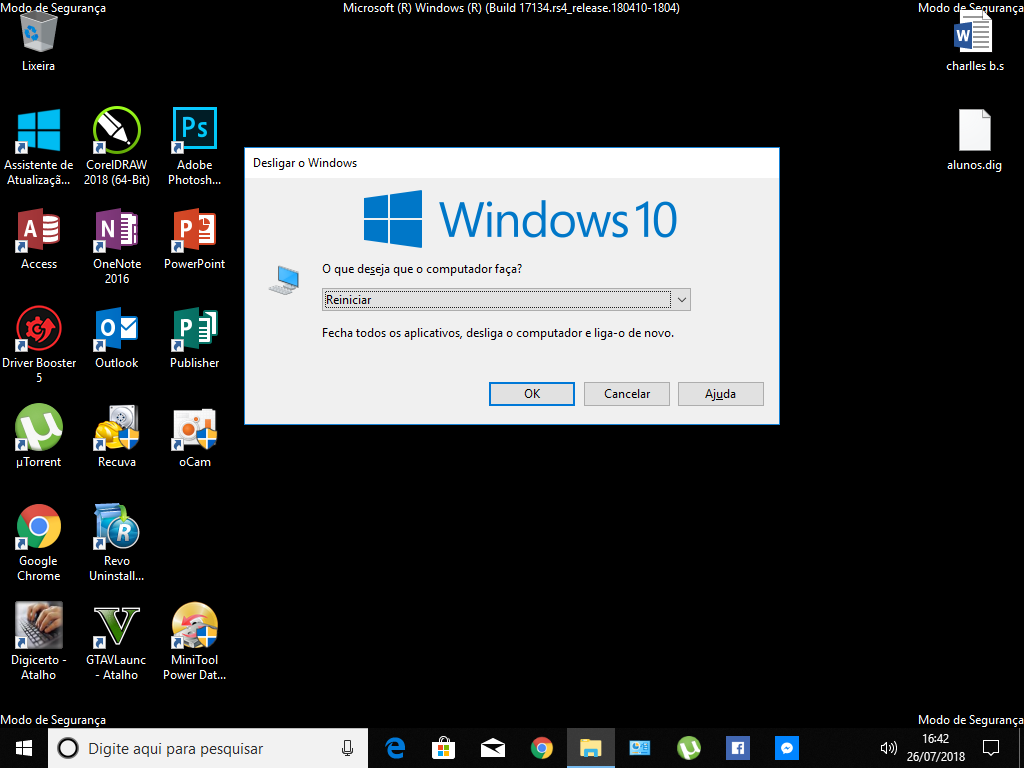
Task: Click the 'Desligar o Windows' title bar
Action: pyautogui.click(x=511, y=163)
